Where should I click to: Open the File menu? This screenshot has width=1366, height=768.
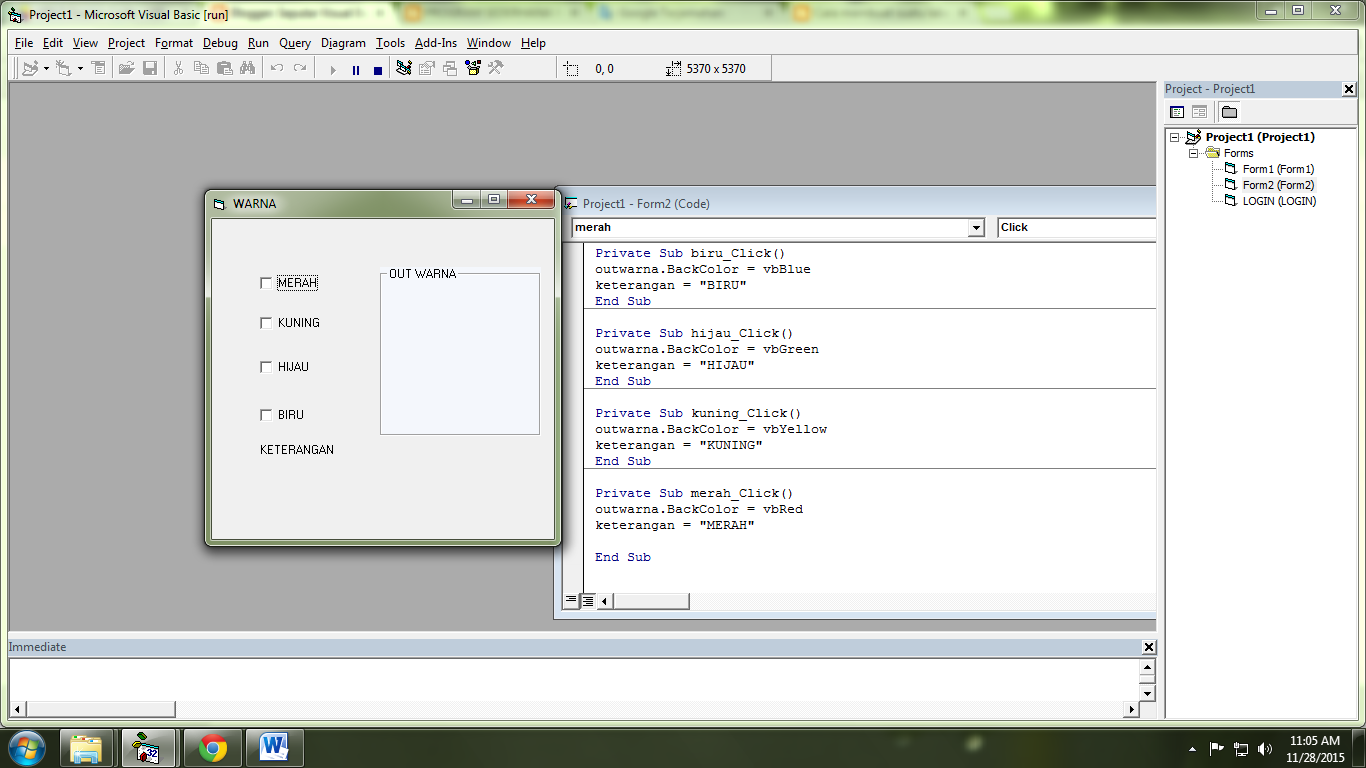point(24,43)
